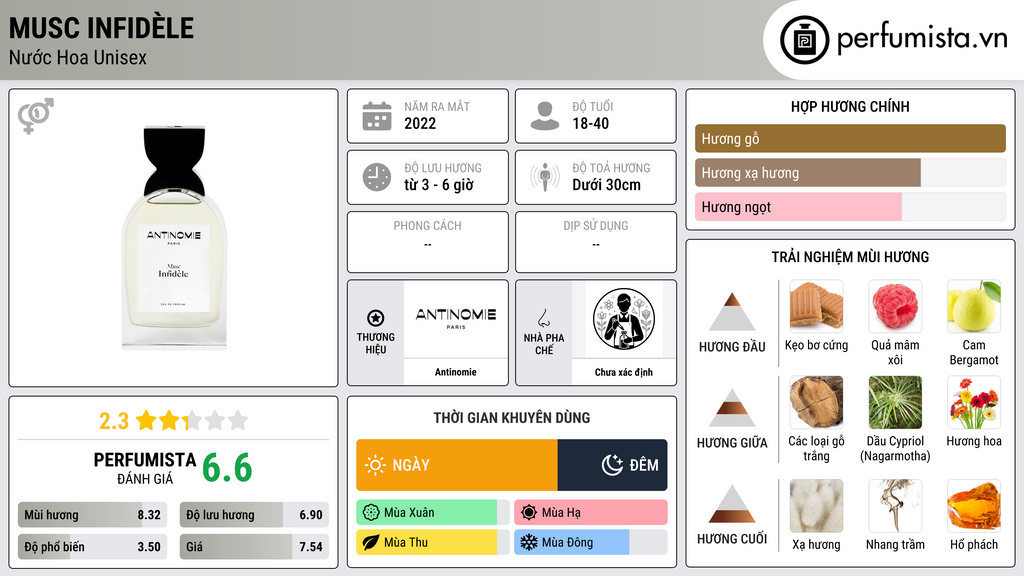This screenshot has width=1024, height=576.
Task: Click the orange Ngày daytime bar
Action: [456, 465]
